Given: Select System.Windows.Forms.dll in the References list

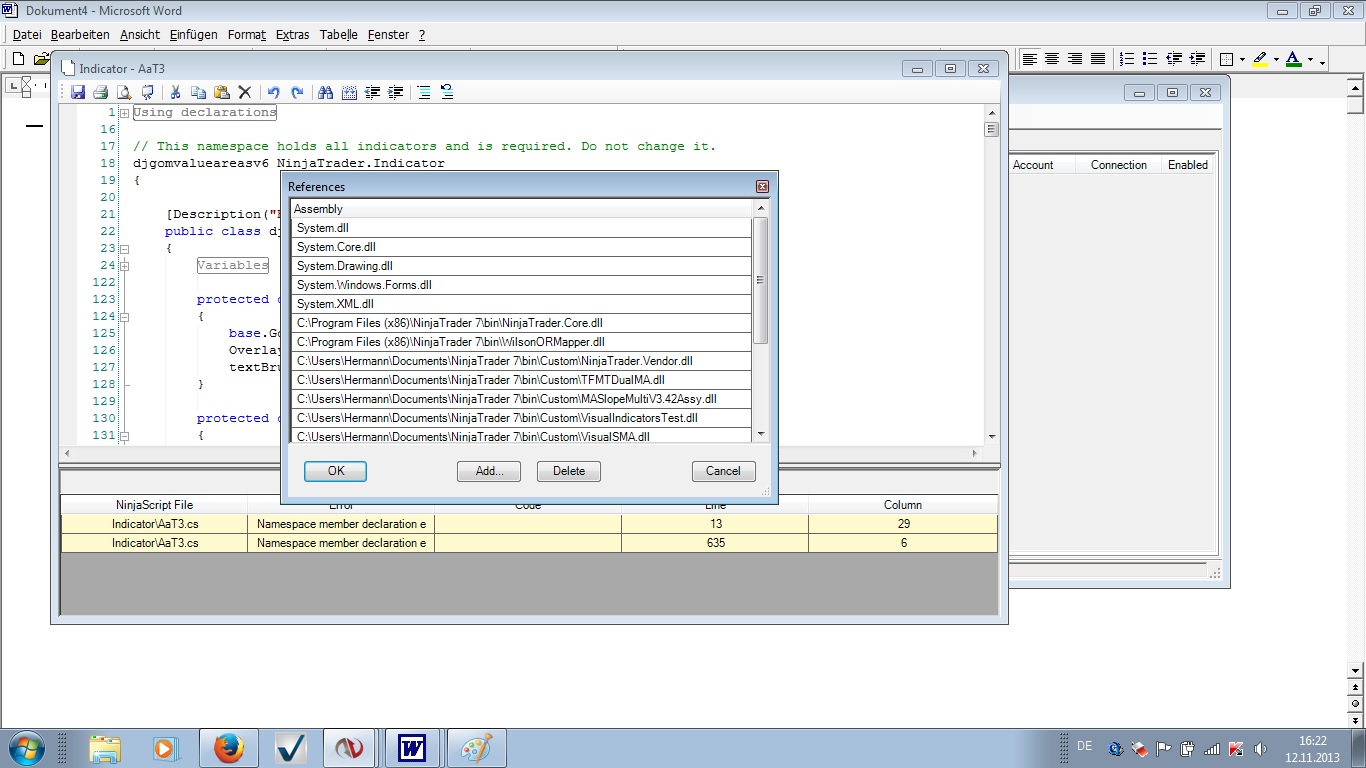Looking at the screenshot, I should pos(521,285).
